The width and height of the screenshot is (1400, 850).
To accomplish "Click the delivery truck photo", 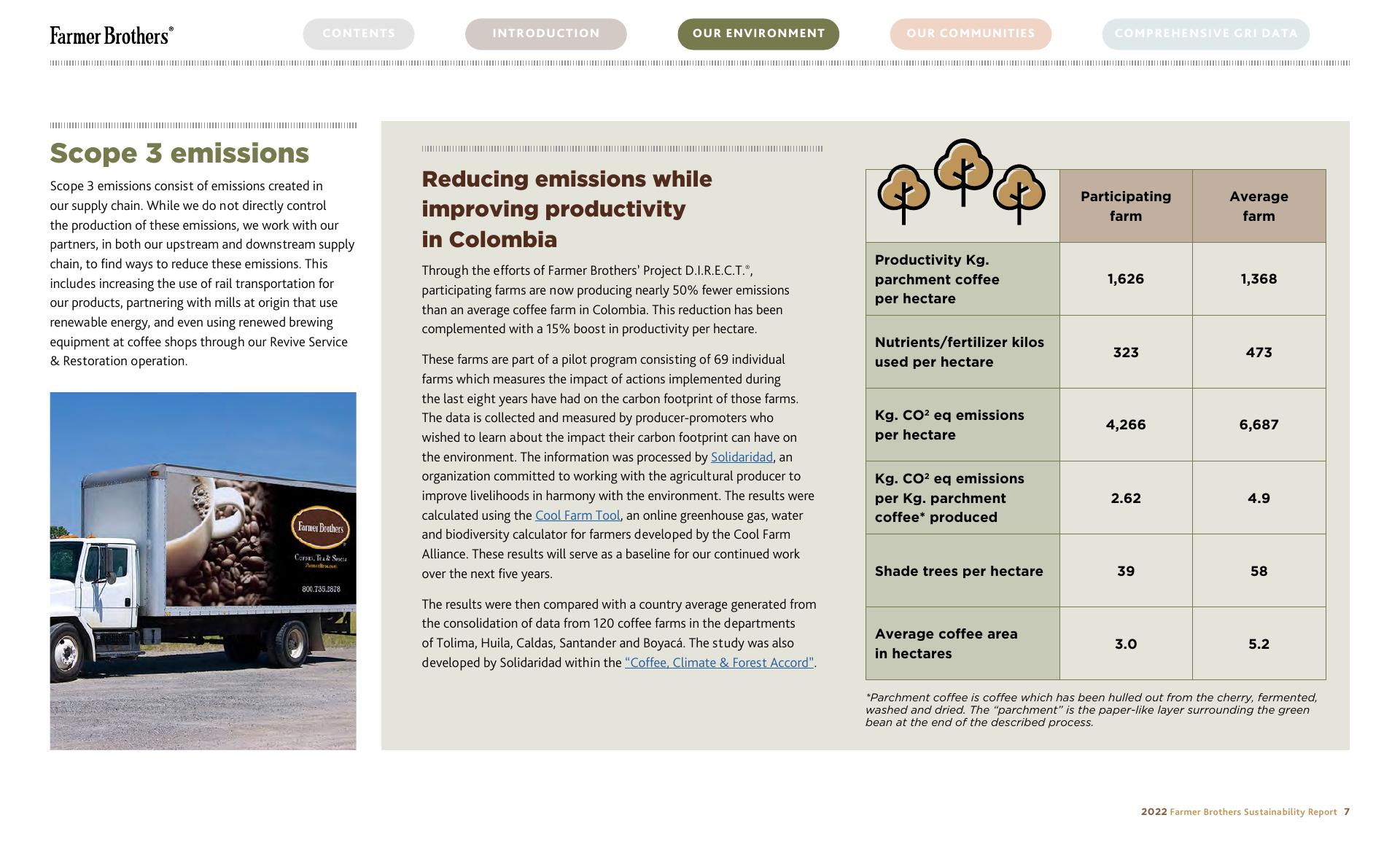I will [x=203, y=570].
